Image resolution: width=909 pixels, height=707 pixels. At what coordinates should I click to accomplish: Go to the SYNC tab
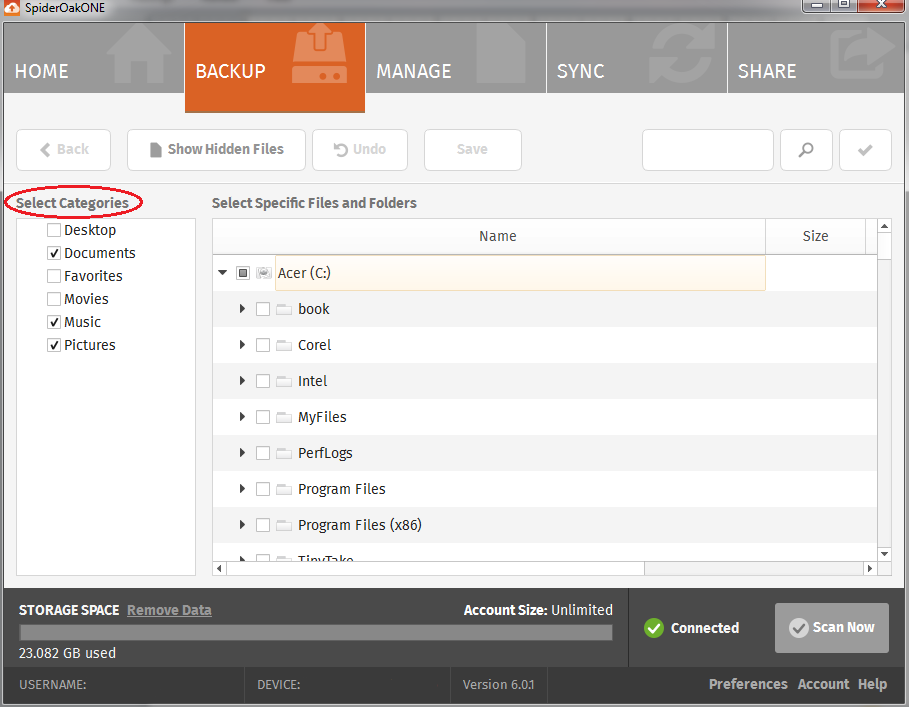point(637,58)
